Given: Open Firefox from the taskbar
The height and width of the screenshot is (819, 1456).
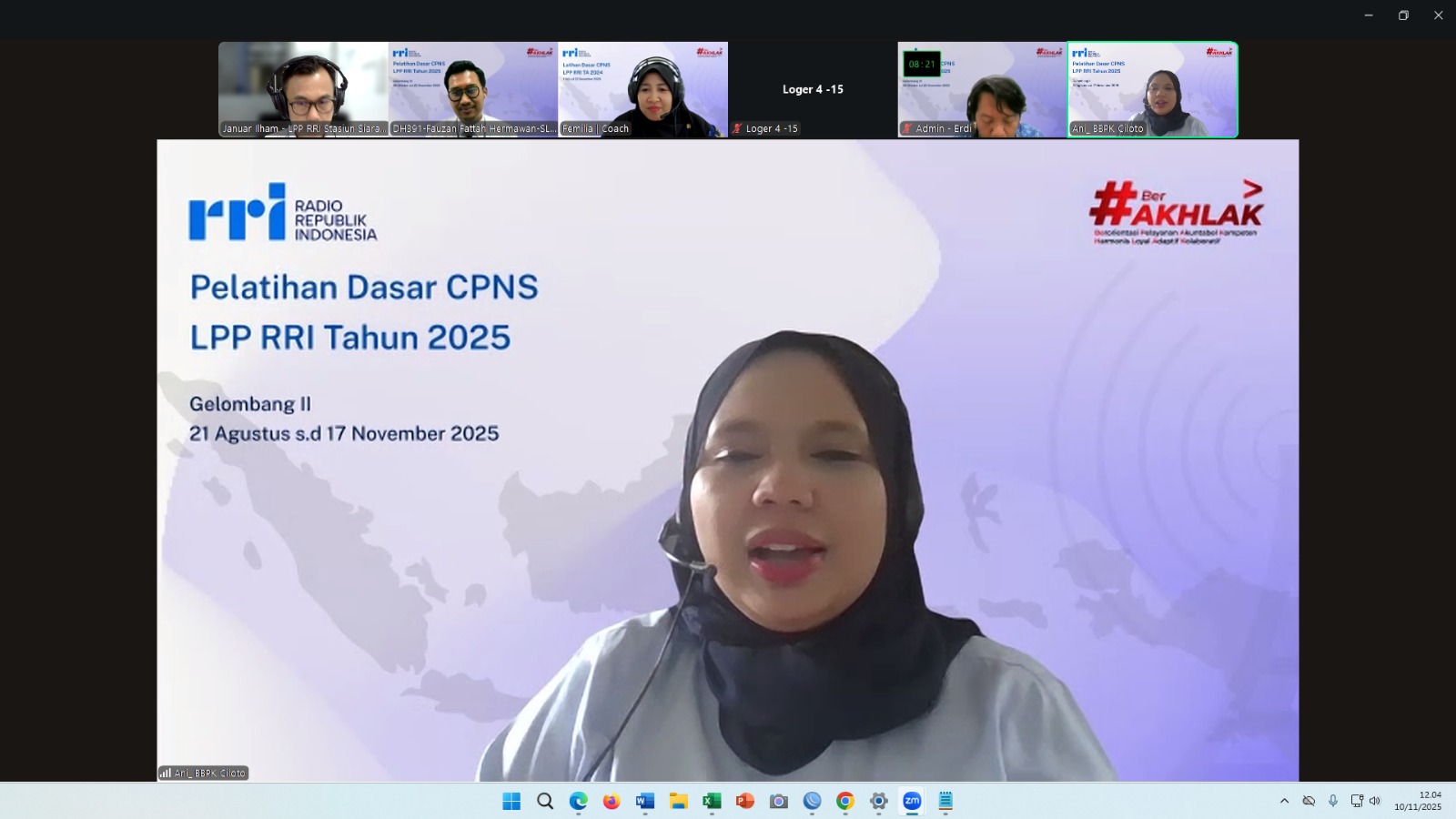Looking at the screenshot, I should point(612,801).
